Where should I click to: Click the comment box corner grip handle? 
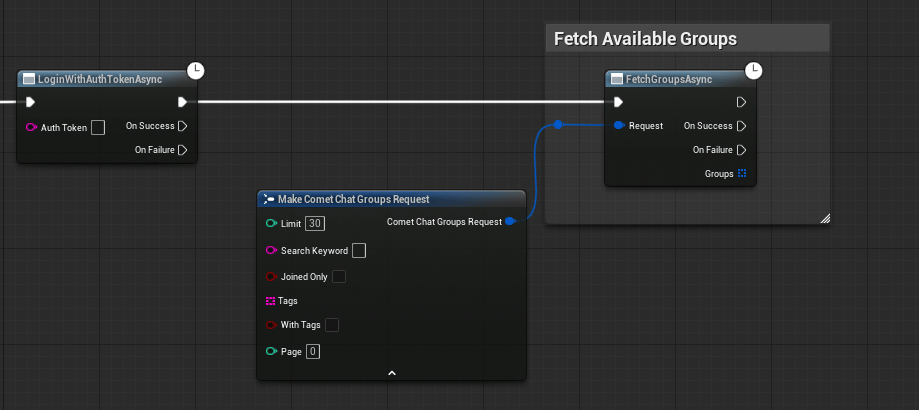click(825, 218)
